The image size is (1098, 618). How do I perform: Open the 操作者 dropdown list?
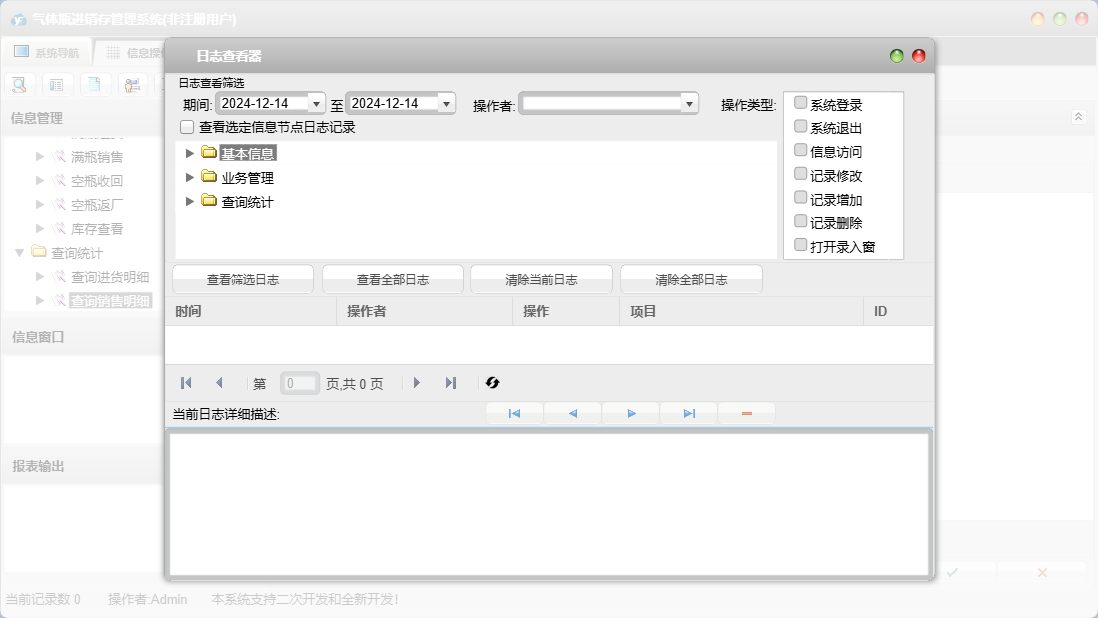(688, 104)
